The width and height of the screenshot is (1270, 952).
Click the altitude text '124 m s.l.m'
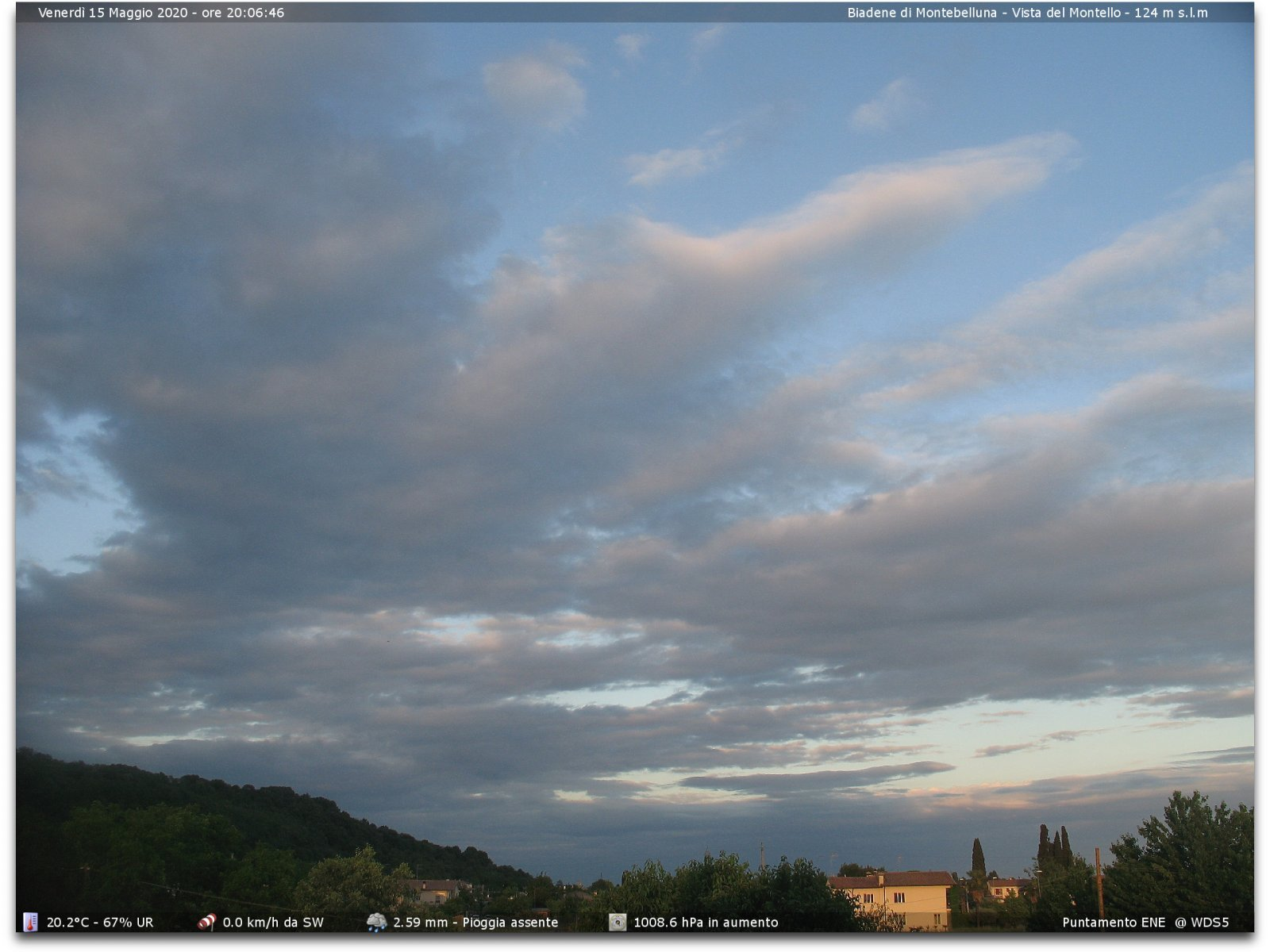tap(1171, 13)
